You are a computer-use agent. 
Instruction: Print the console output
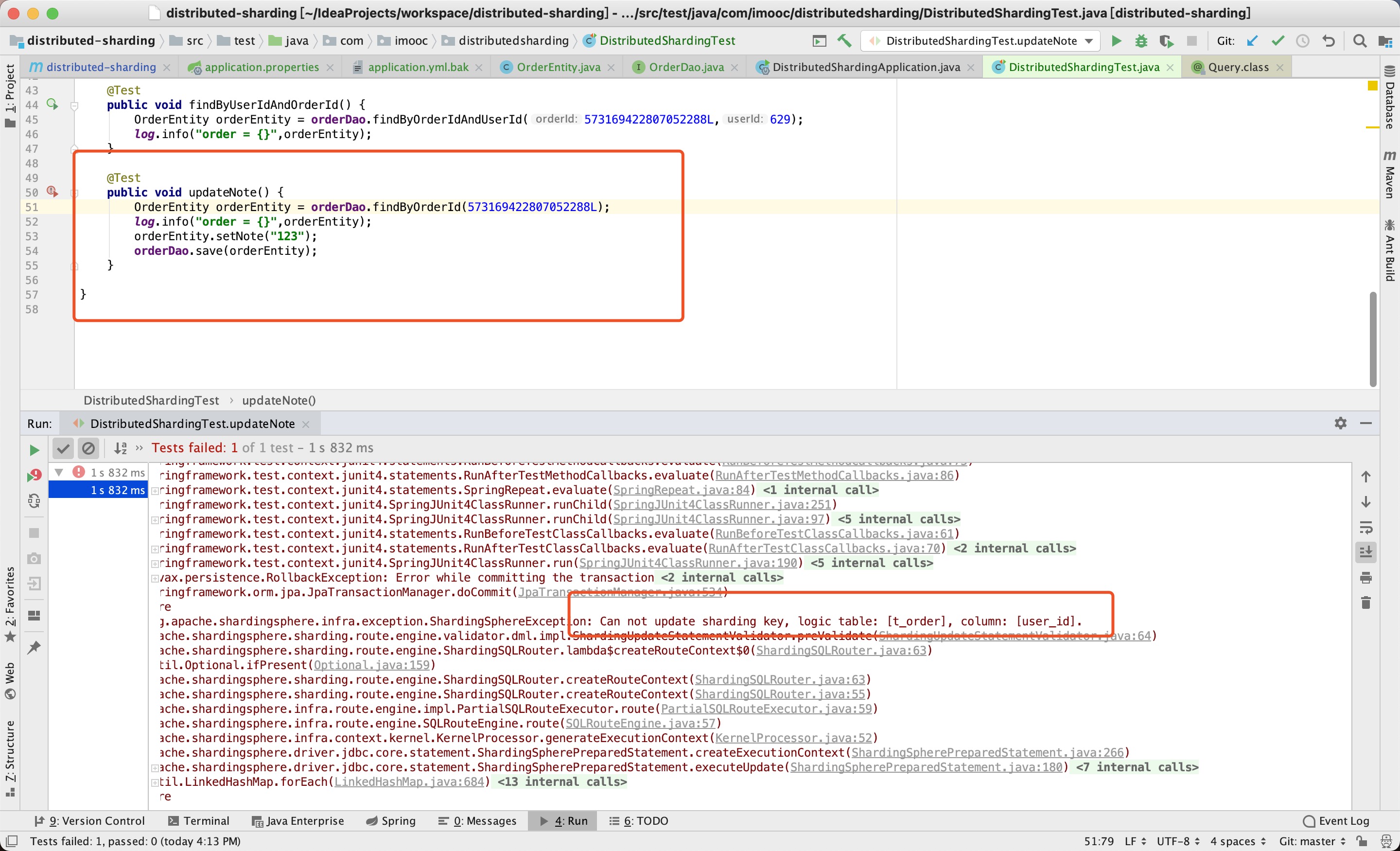pyautogui.click(x=1366, y=578)
